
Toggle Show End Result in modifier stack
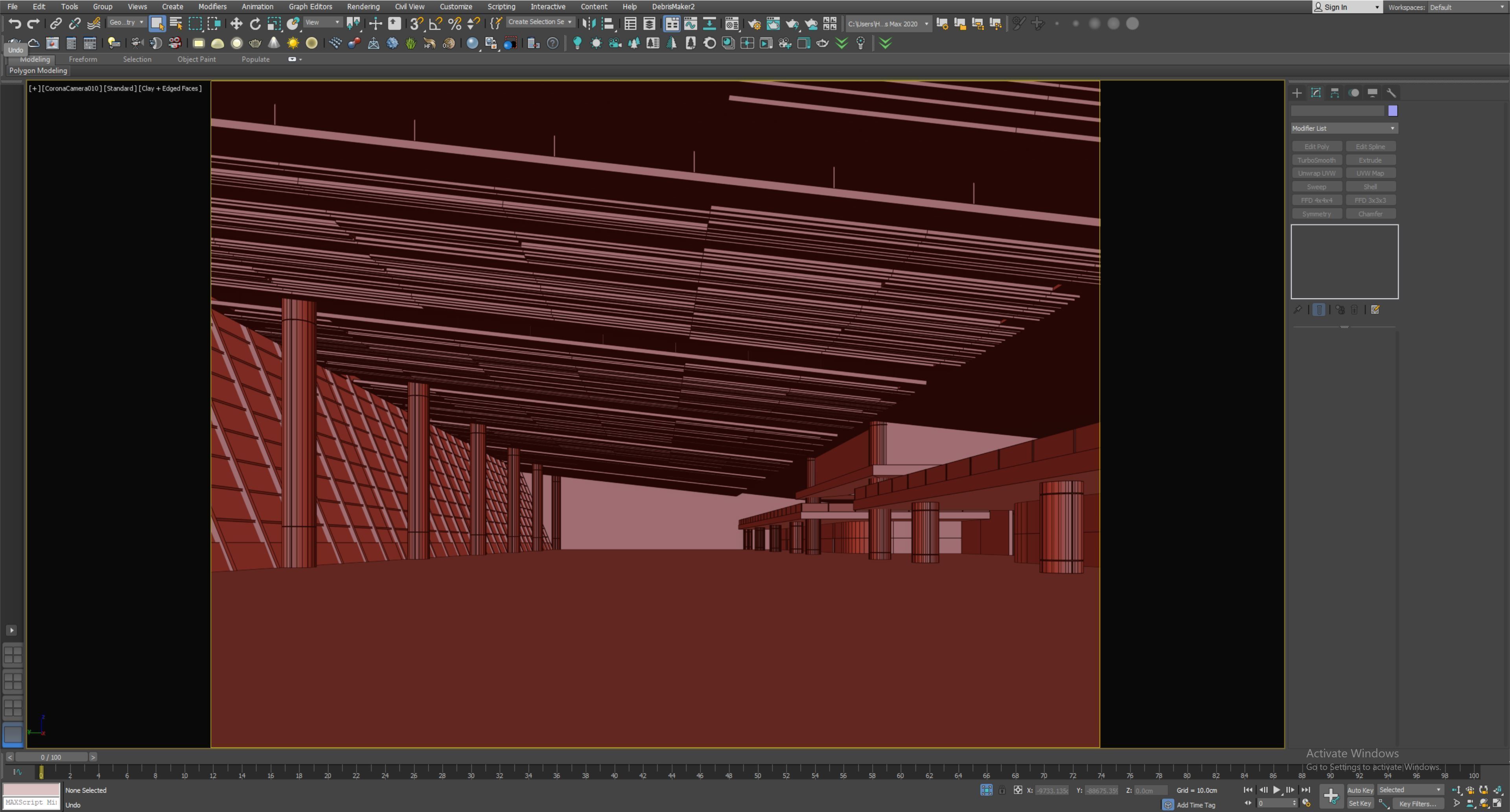coord(1319,310)
